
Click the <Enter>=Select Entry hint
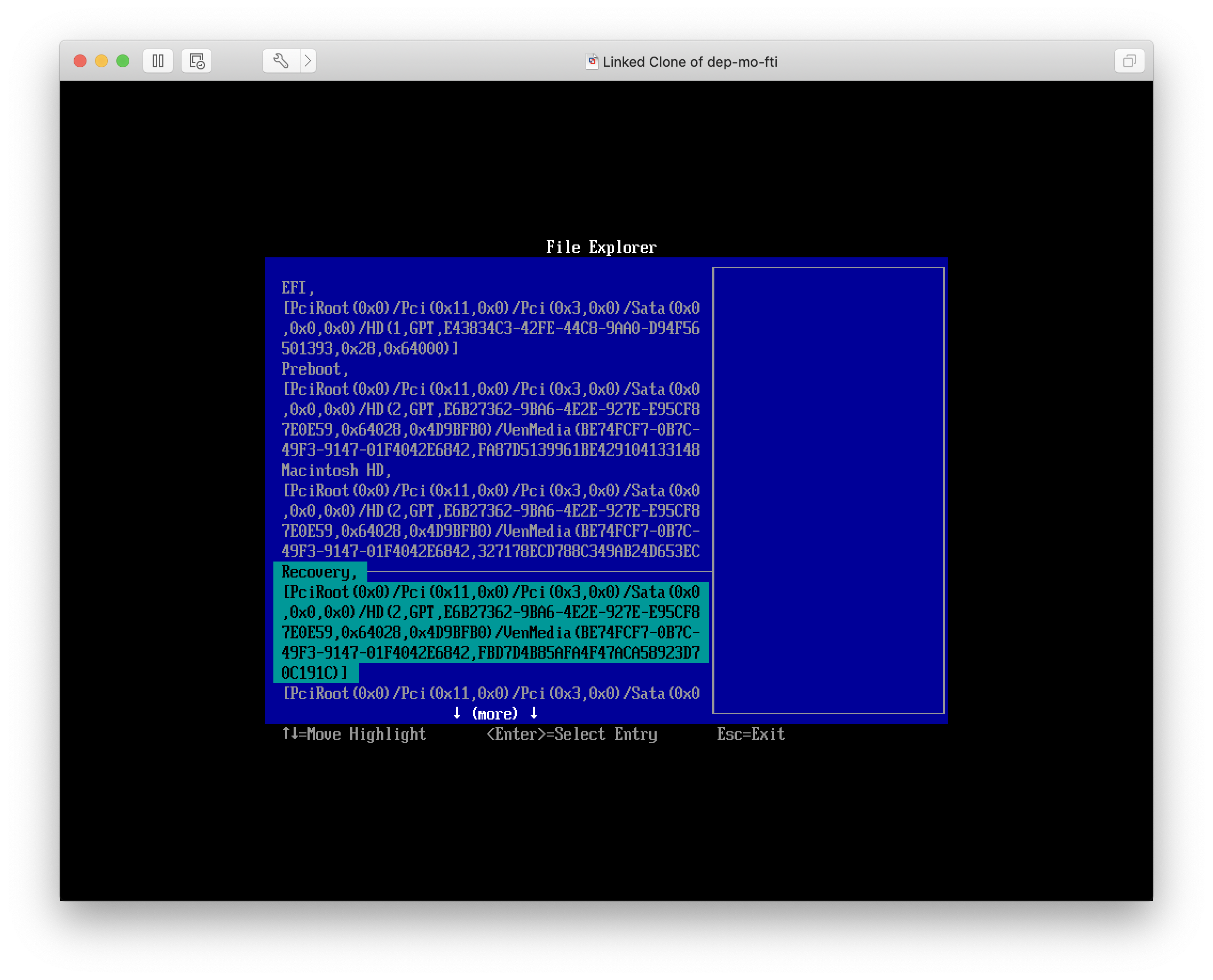(x=571, y=734)
